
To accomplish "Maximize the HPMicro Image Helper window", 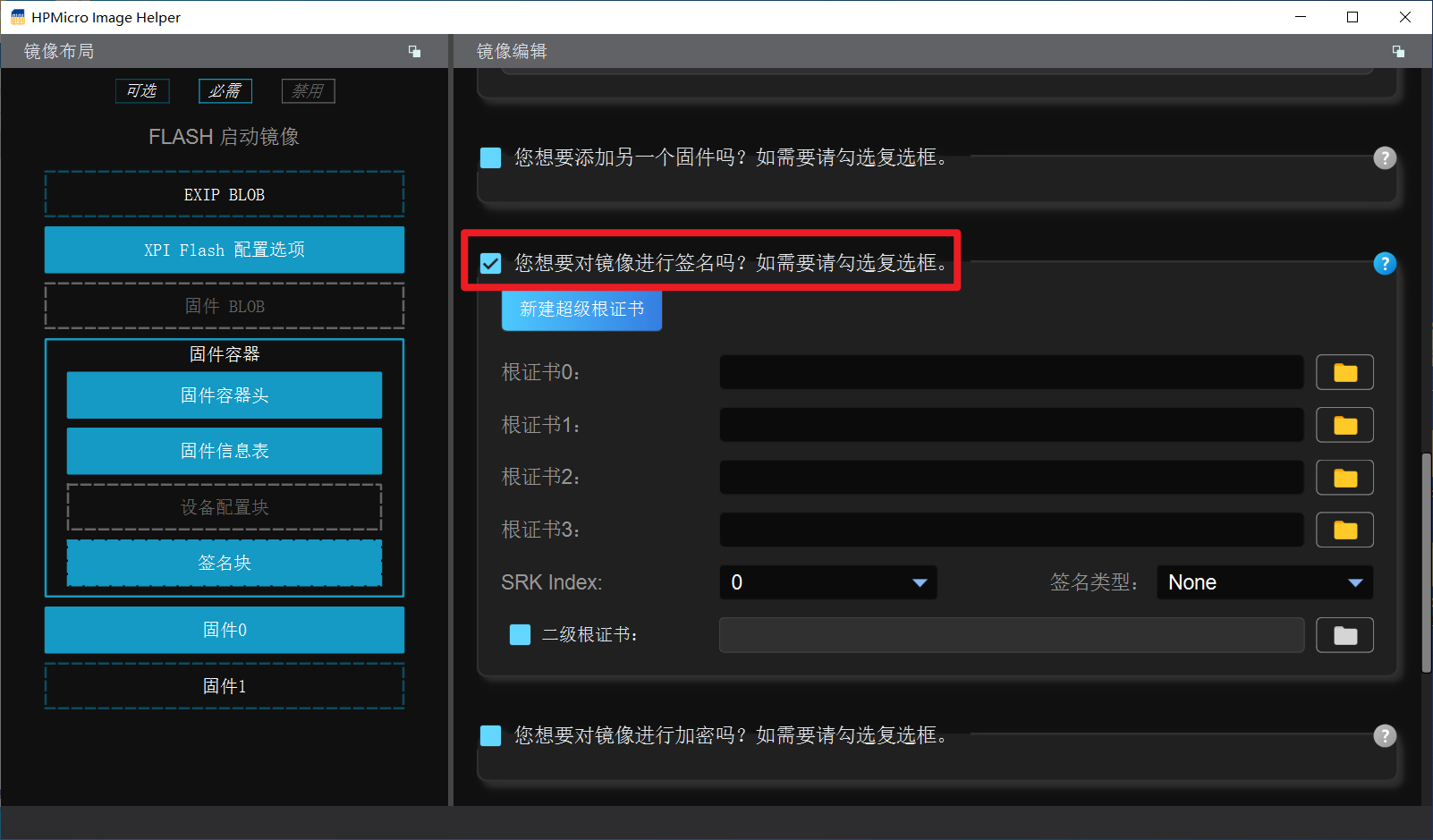I will pos(1352,17).
